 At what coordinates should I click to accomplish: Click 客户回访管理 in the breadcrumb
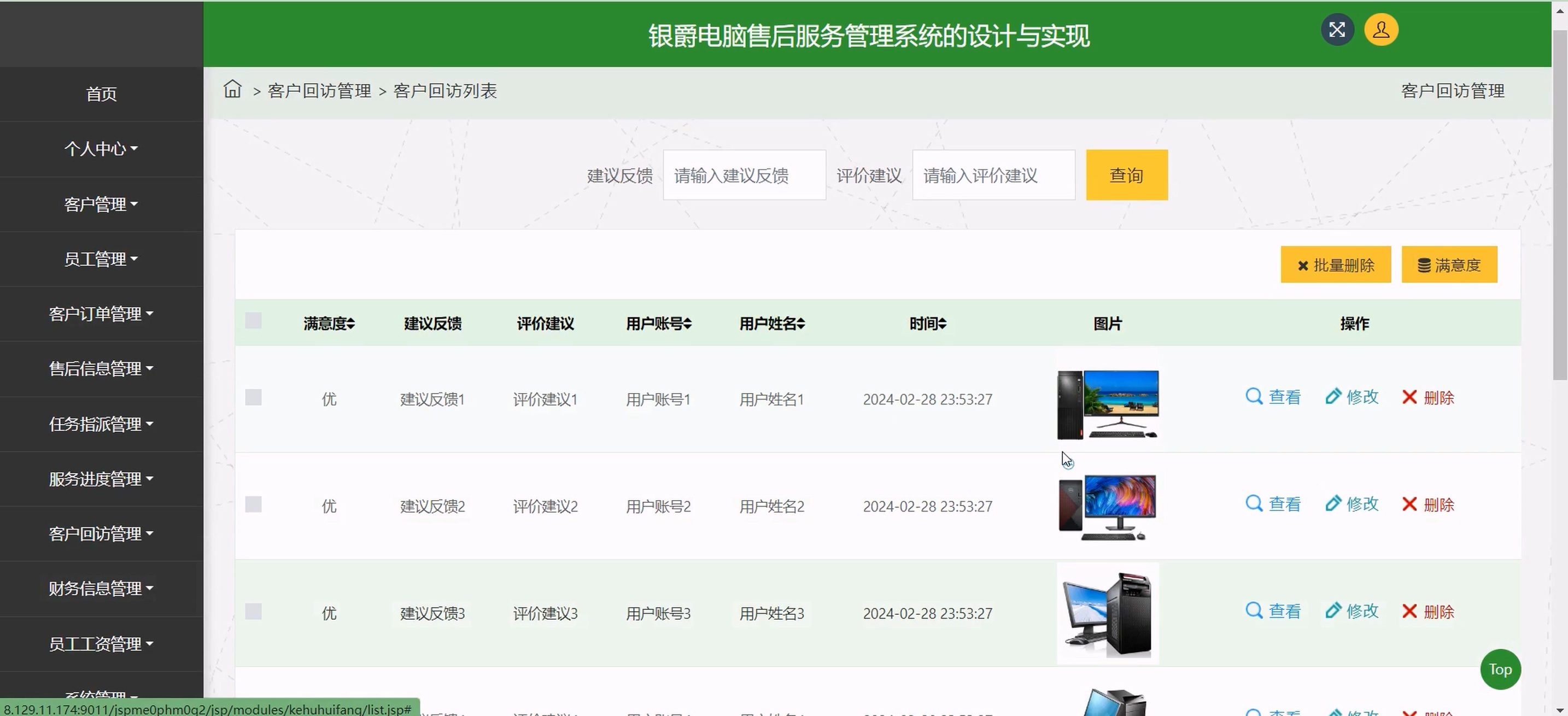click(x=320, y=91)
